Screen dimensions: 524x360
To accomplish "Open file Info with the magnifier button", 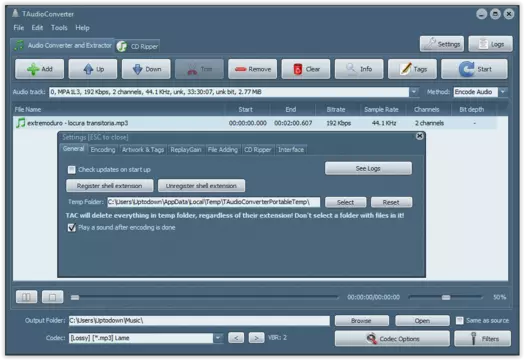I will (359, 69).
